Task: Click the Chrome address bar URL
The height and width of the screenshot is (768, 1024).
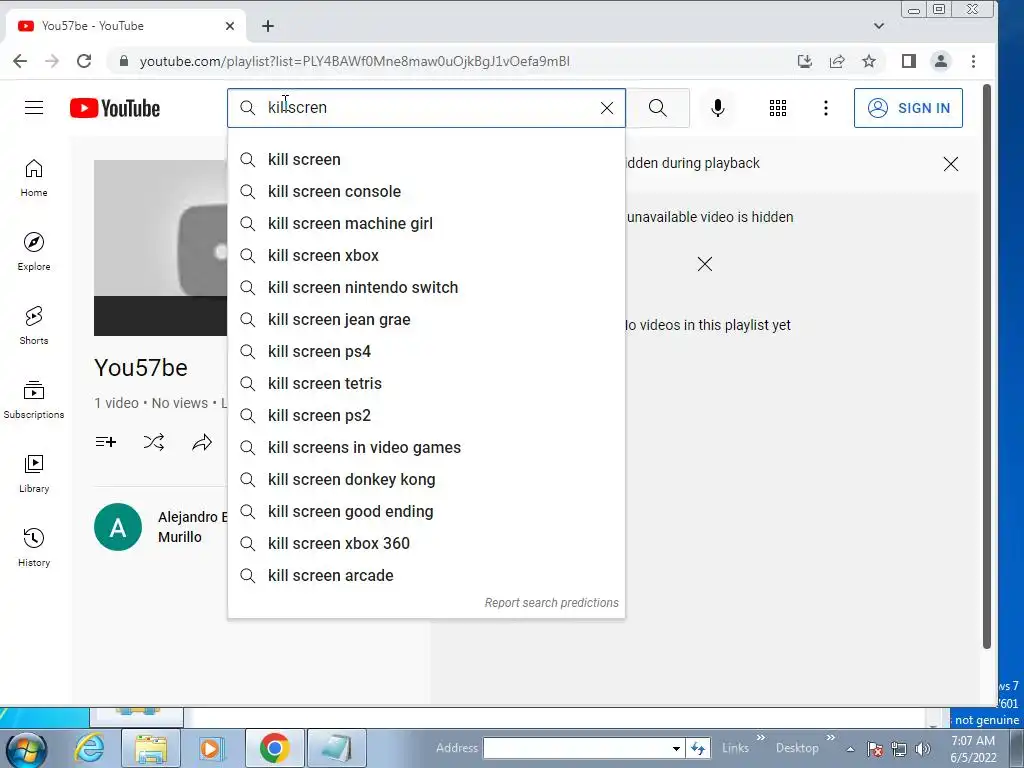Action: tap(355, 61)
